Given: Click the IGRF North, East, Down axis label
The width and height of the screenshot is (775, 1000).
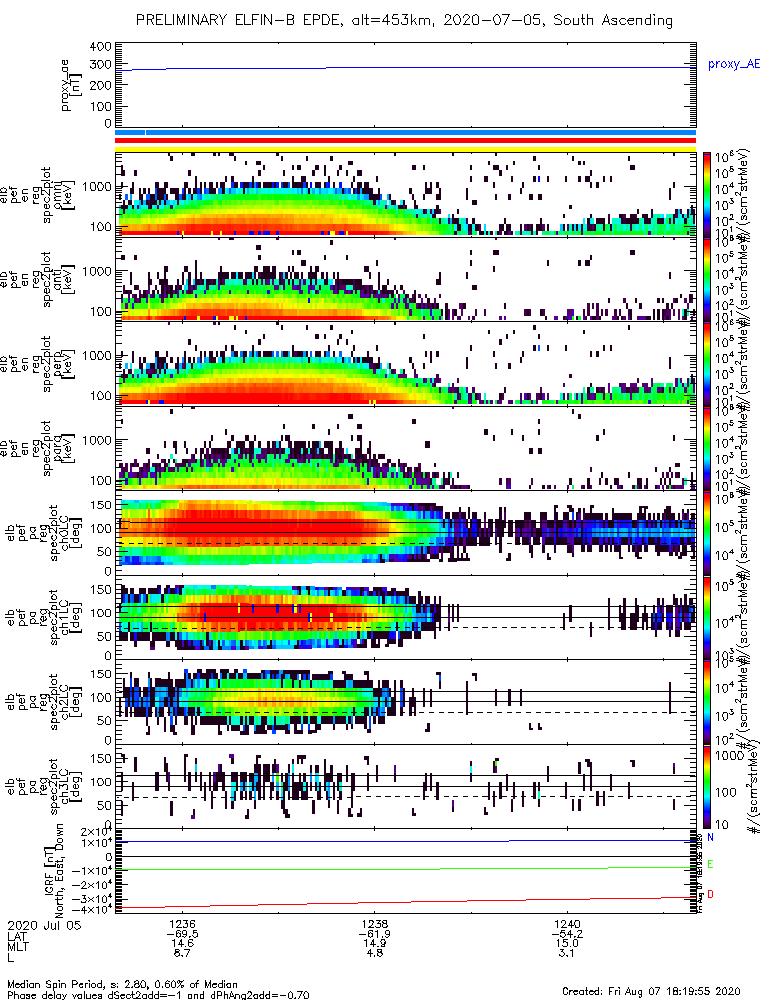Looking at the screenshot, I should [x=54, y=870].
